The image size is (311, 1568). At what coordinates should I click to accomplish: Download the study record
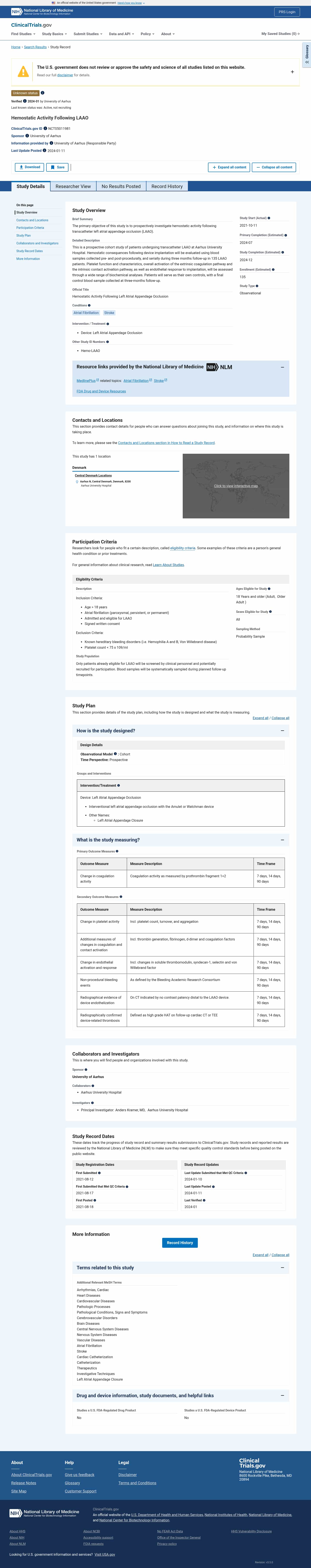point(29,167)
